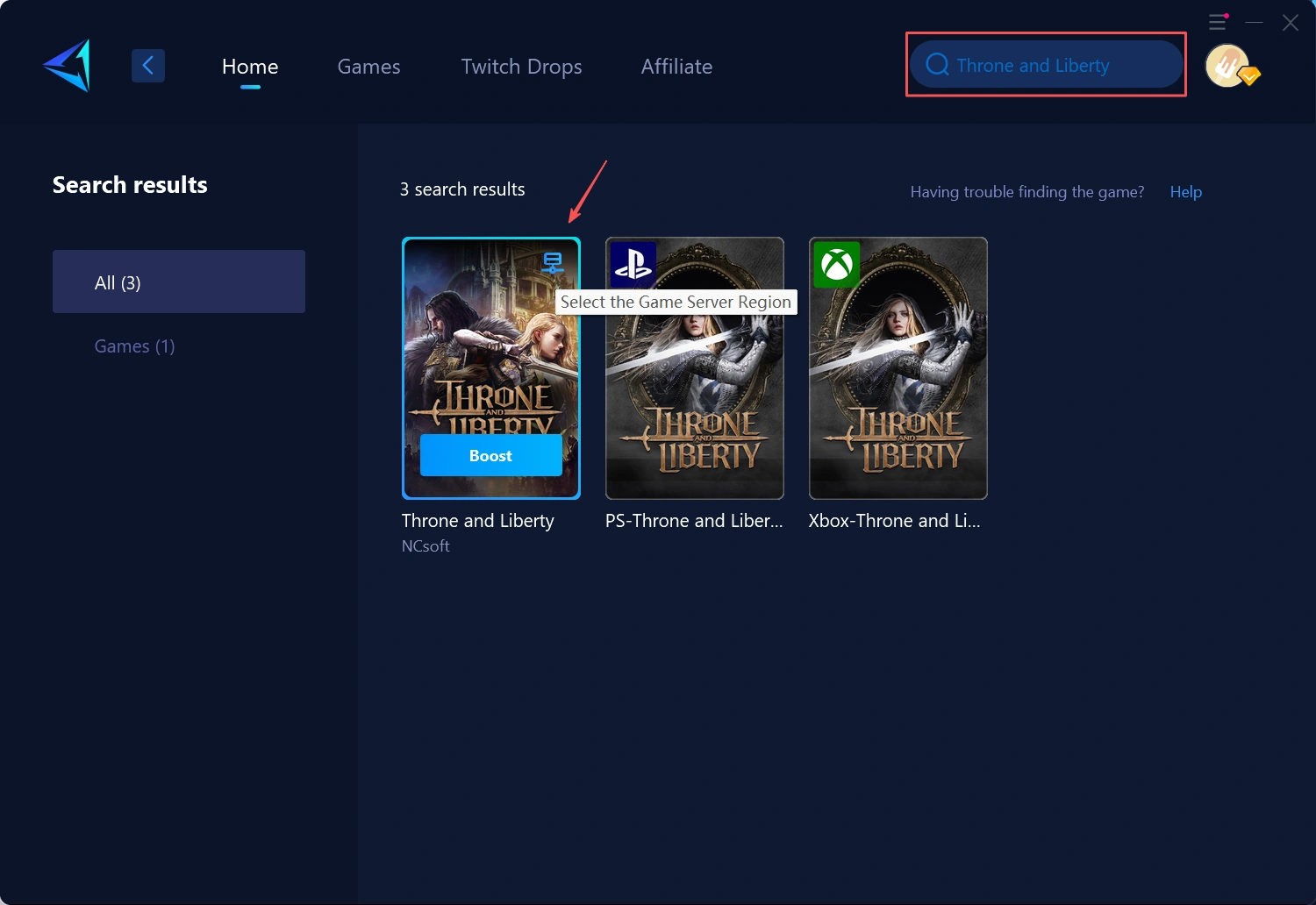Viewport: 1316px width, 905px height.
Task: Close the application window
Action: pyautogui.click(x=1291, y=22)
